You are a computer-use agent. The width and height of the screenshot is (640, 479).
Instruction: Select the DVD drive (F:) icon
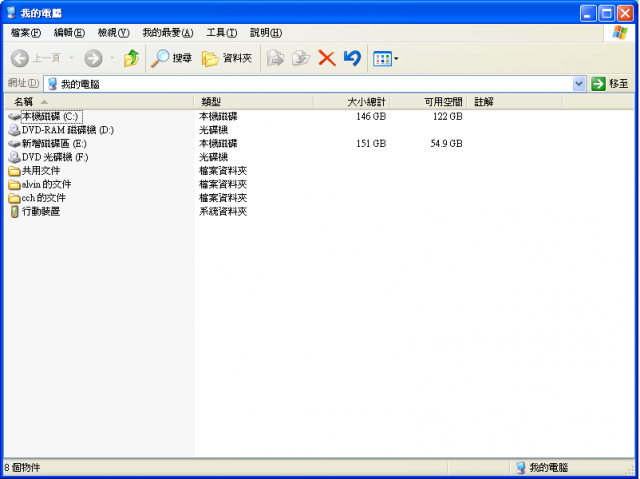(14, 157)
